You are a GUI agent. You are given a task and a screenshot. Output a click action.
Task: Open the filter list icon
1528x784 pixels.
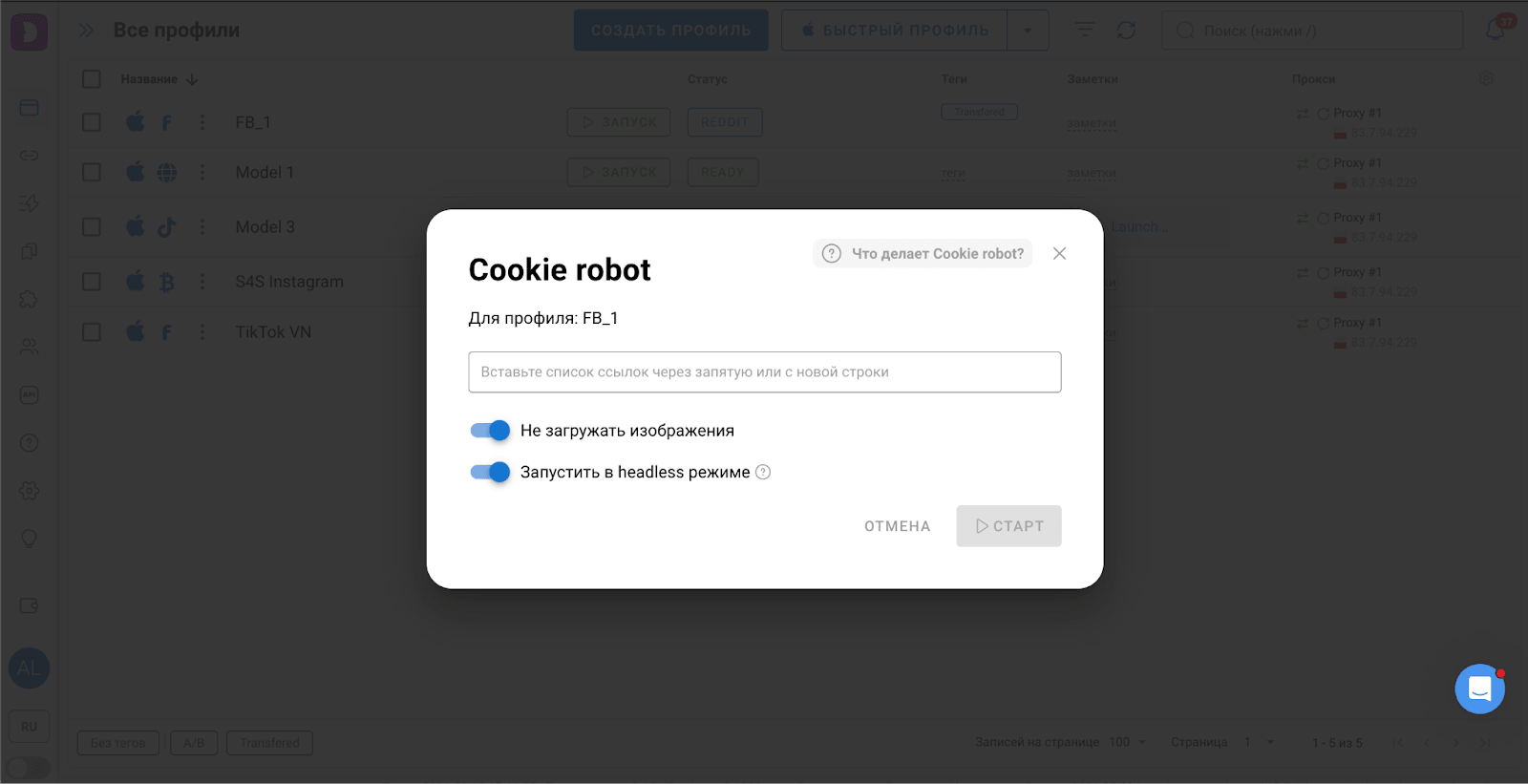pos(1085,31)
